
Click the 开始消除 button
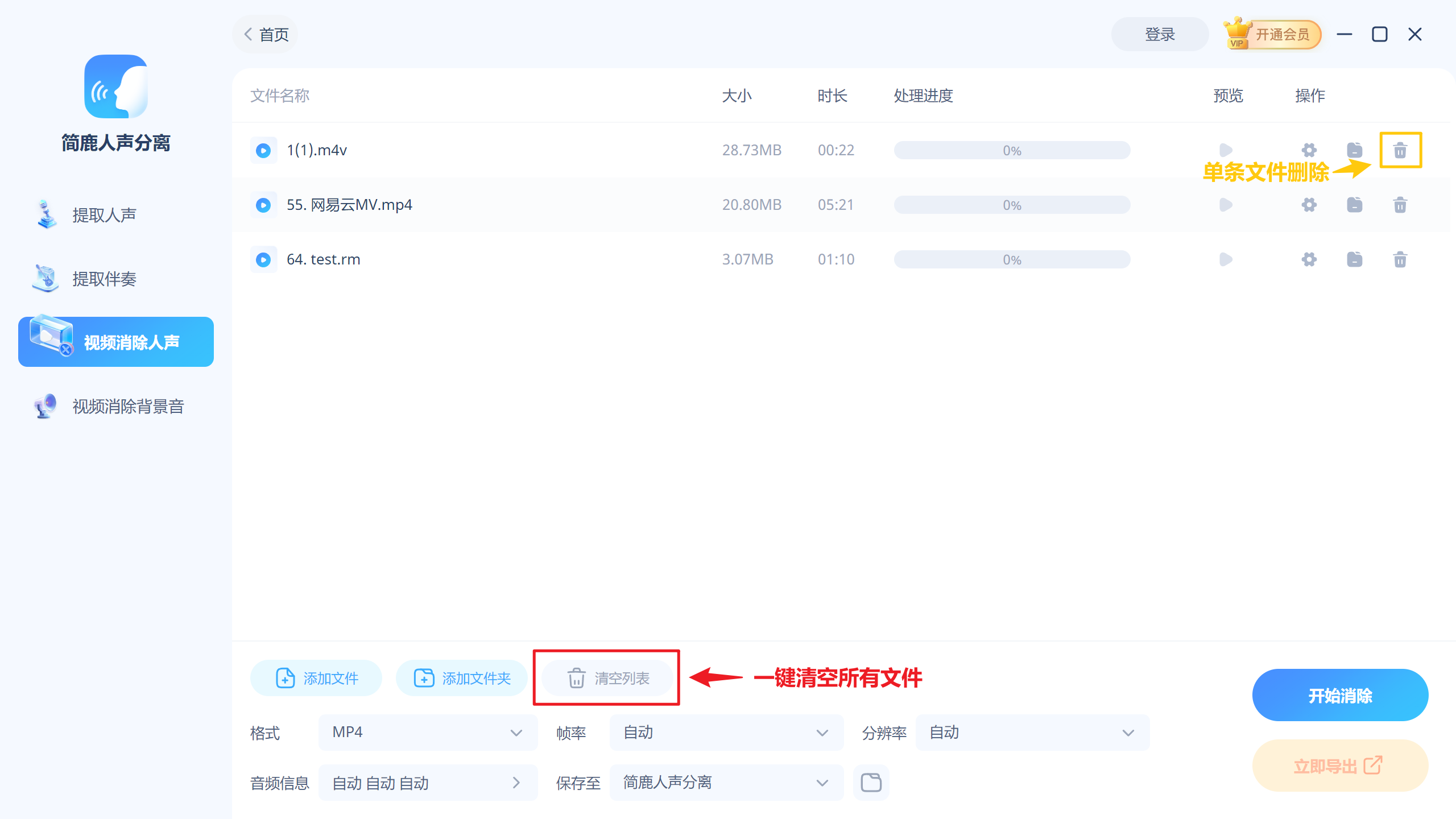coord(1340,695)
